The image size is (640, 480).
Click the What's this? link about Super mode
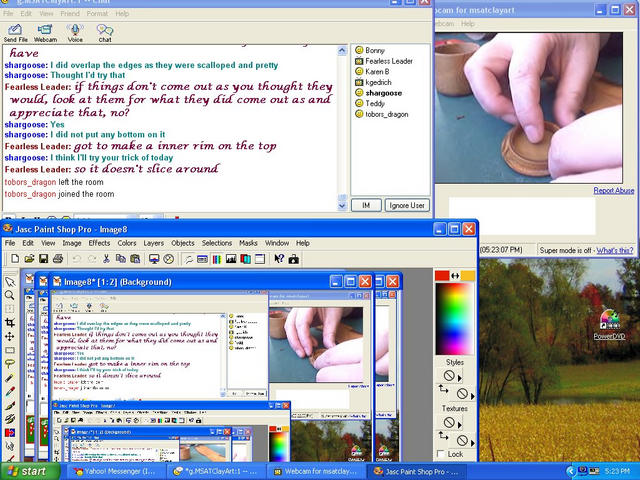615,250
